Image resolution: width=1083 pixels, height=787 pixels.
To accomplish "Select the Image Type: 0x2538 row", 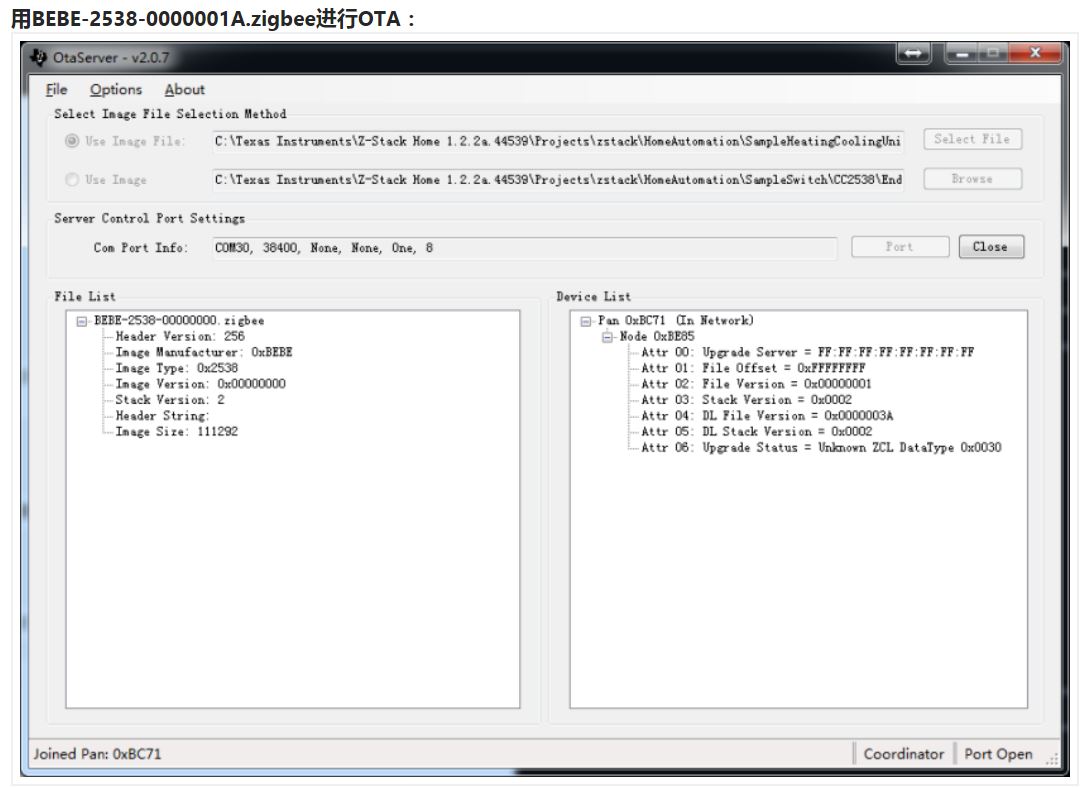I will (x=176, y=368).
